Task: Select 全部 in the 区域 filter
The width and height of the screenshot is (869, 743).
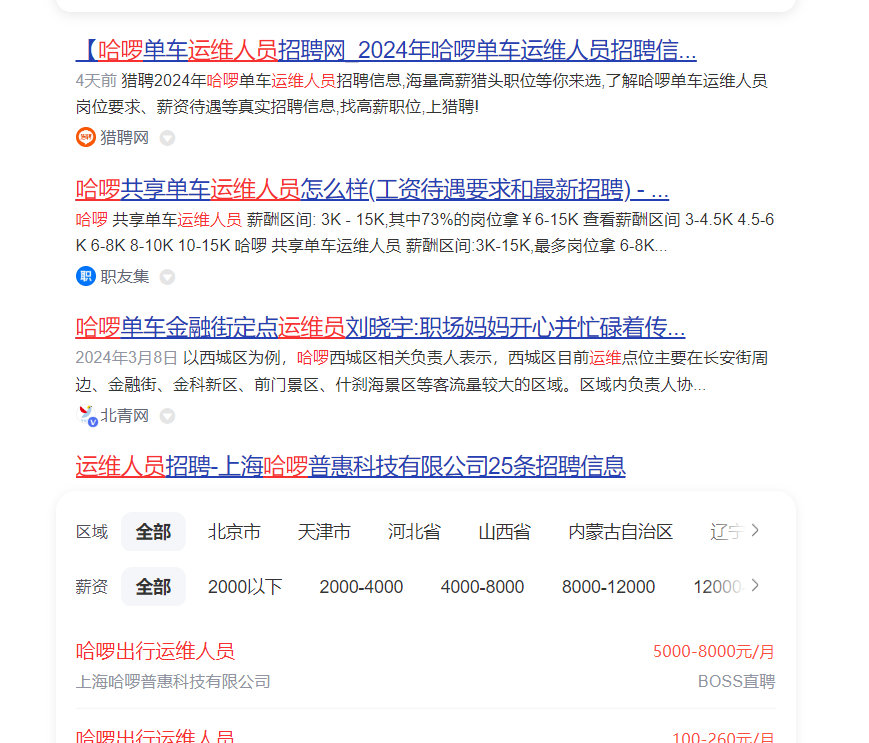Action: [154, 532]
